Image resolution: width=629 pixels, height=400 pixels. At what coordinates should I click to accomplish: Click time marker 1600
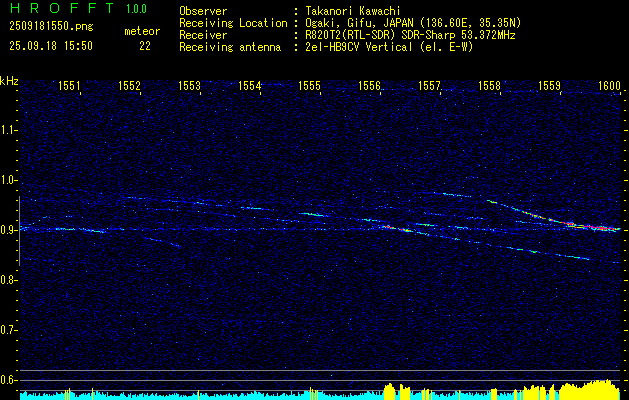click(609, 85)
